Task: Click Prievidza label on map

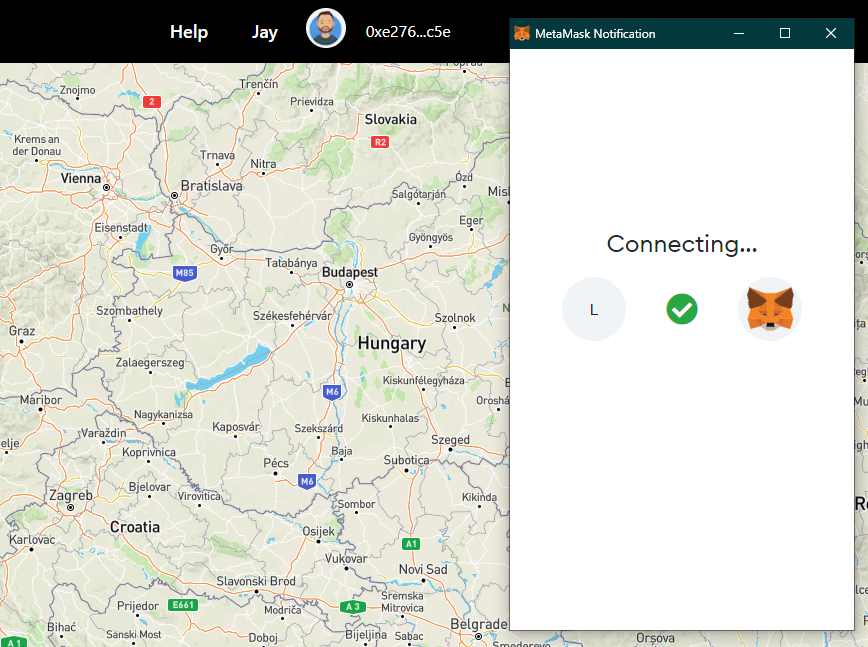Action: pos(312,101)
